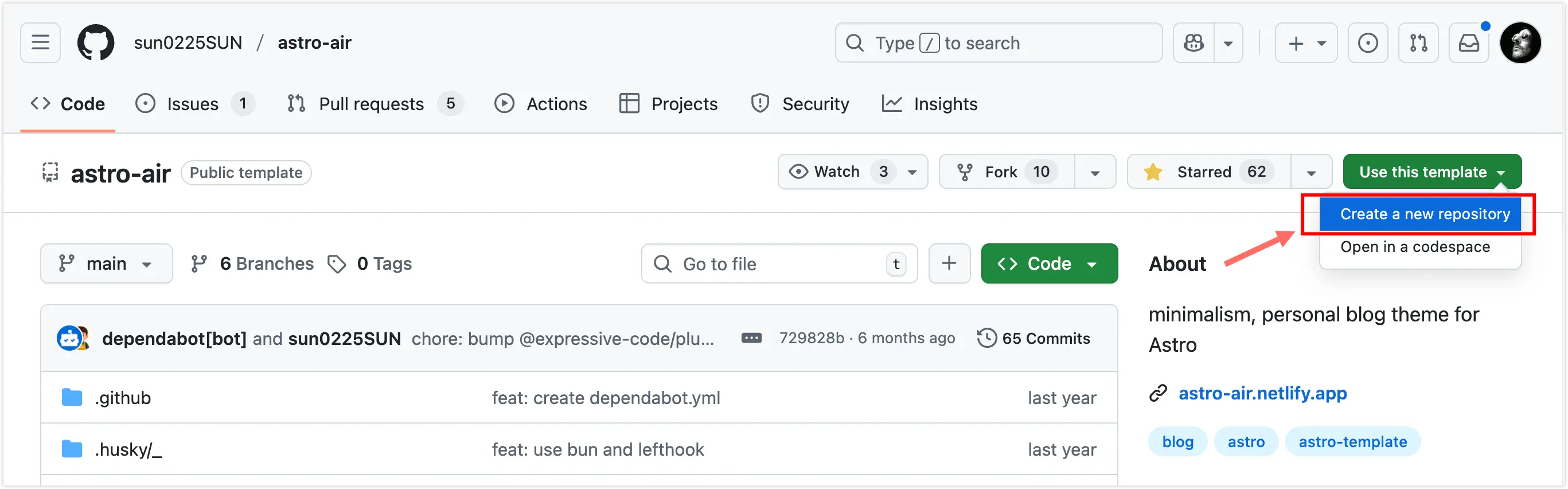1568x489 pixels.
Task: Fork the repository with Fork button
Action: coord(1007,172)
